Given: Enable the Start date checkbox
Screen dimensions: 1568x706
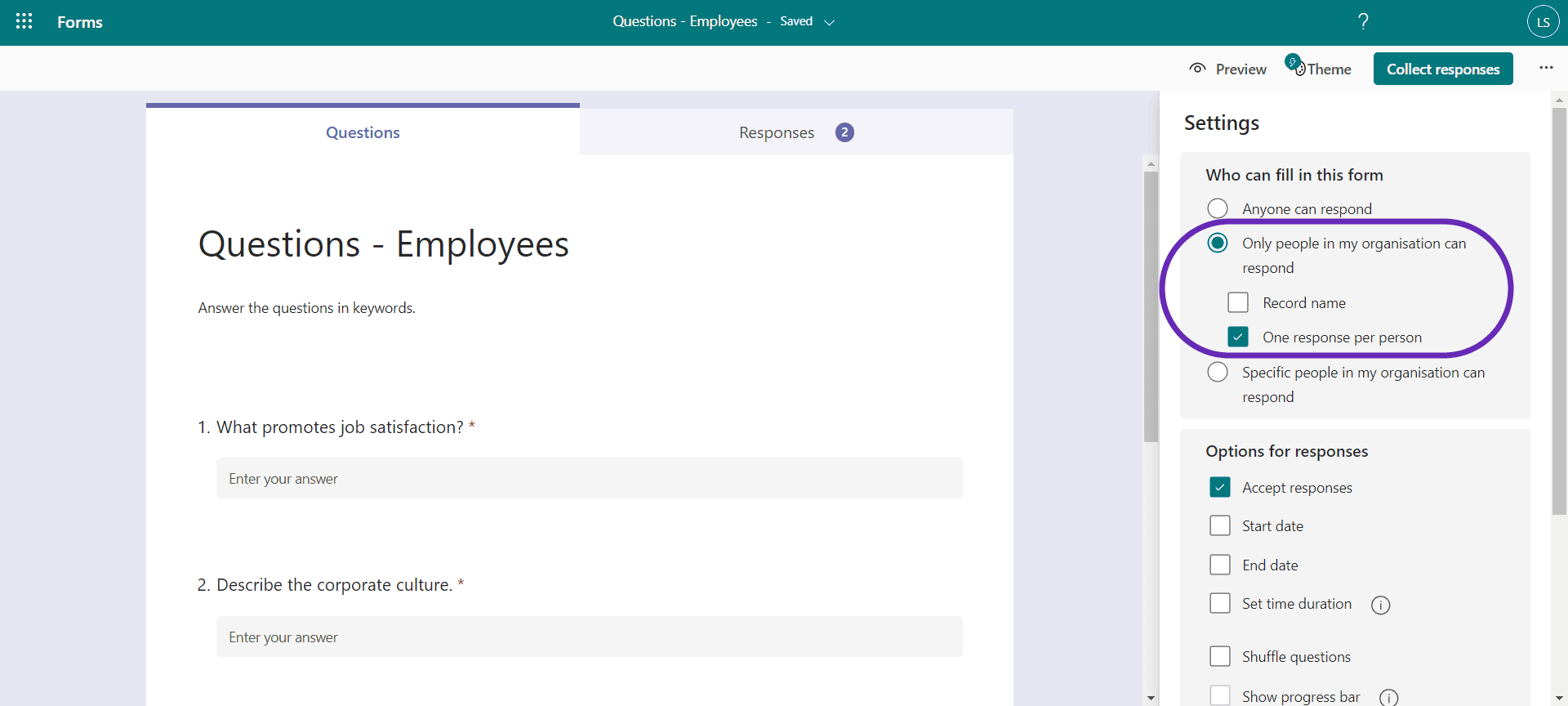Looking at the screenshot, I should coord(1220,525).
